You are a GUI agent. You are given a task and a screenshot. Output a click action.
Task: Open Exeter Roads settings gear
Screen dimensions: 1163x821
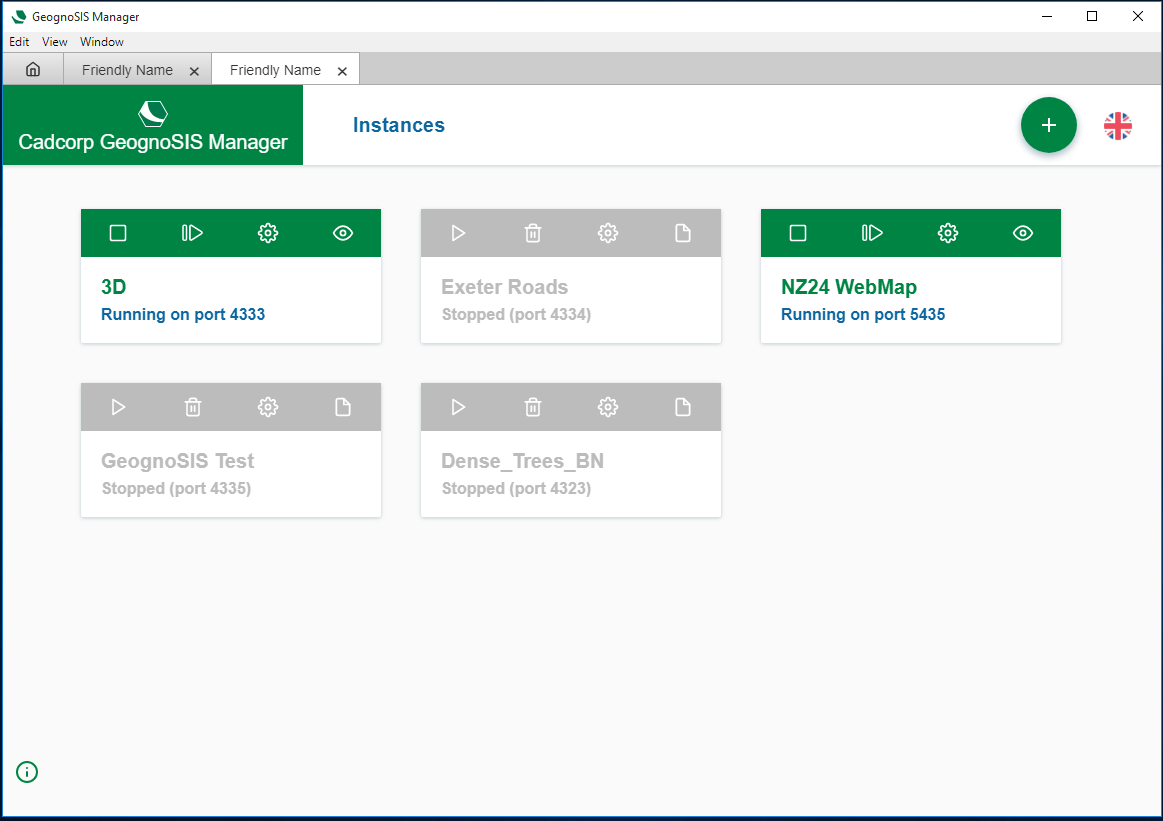(x=608, y=233)
